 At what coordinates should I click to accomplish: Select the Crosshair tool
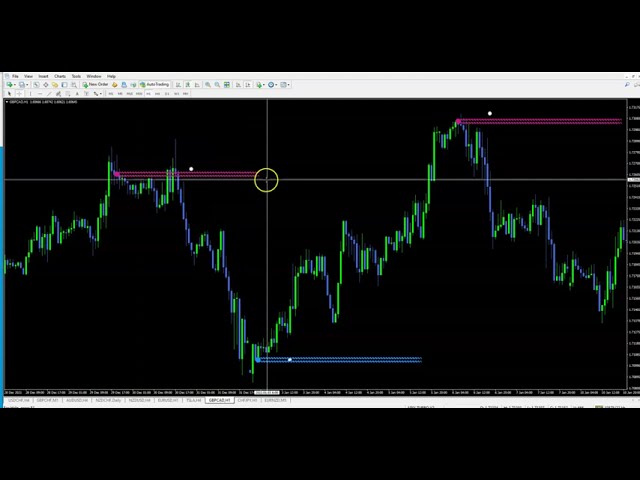[x=20, y=94]
